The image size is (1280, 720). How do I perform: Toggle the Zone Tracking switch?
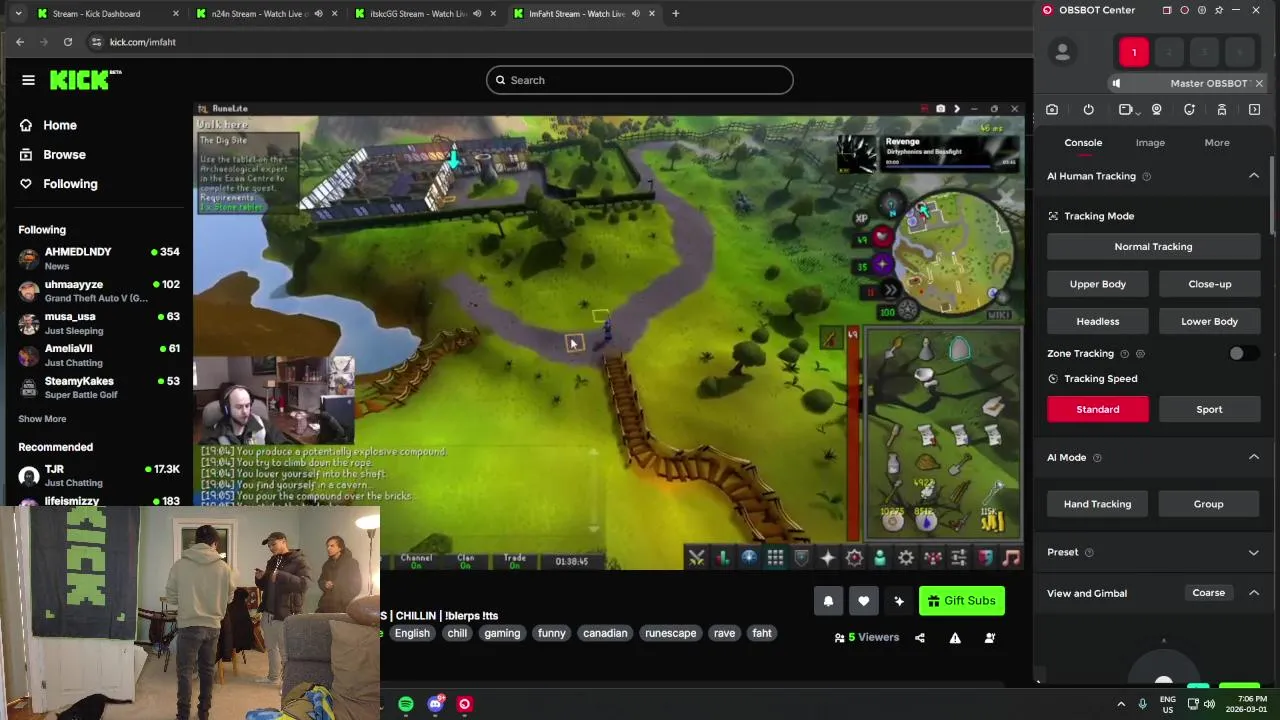(1243, 353)
